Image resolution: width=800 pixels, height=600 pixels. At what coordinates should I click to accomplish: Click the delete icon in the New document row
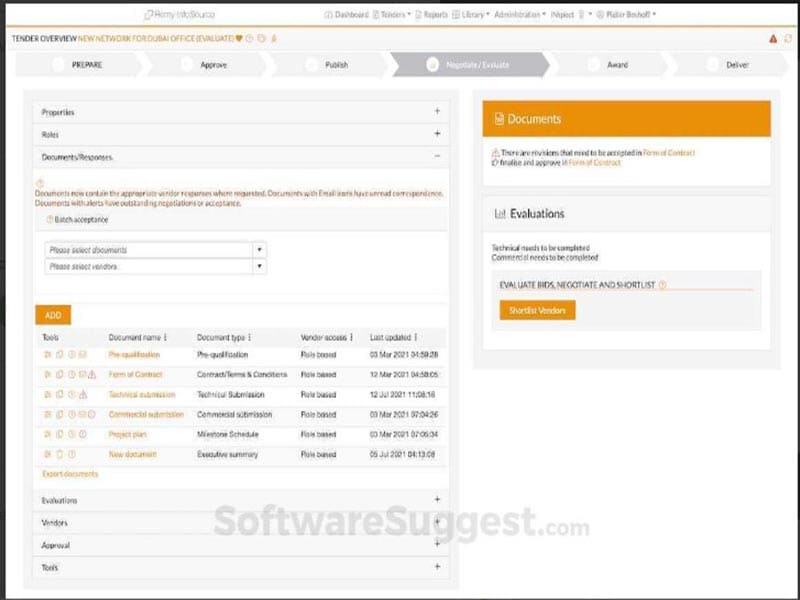coord(59,454)
